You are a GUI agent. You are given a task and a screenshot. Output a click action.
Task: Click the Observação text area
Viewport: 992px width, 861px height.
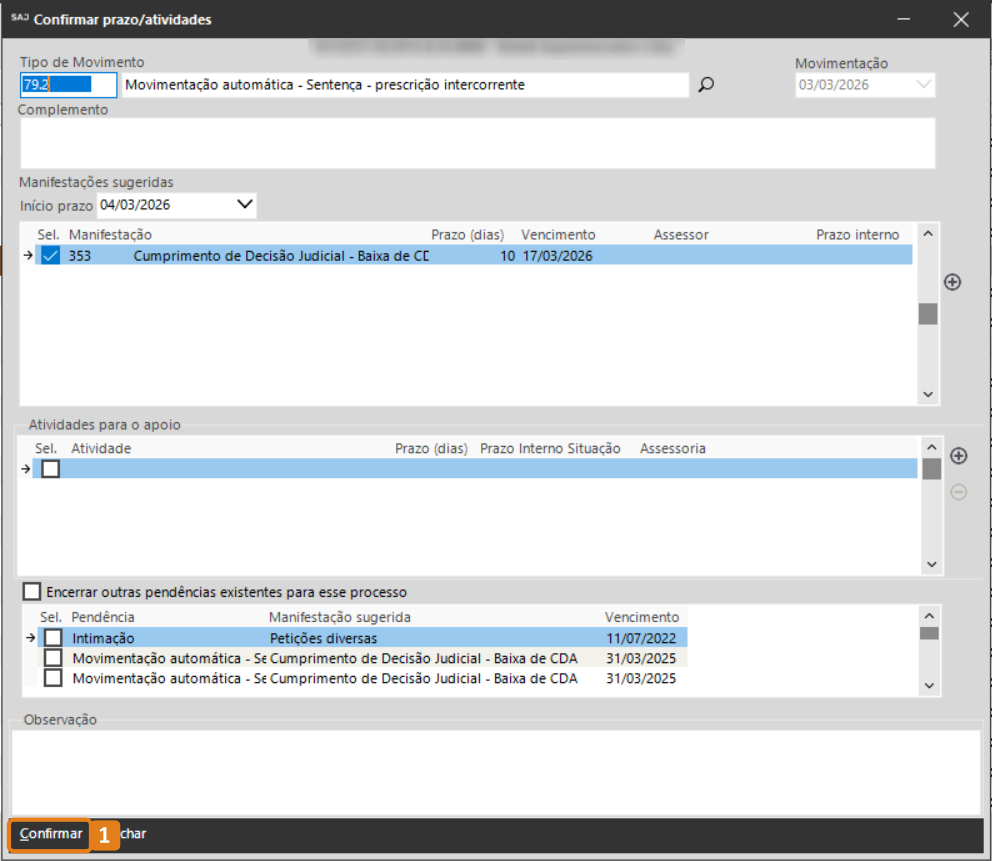(x=495, y=770)
